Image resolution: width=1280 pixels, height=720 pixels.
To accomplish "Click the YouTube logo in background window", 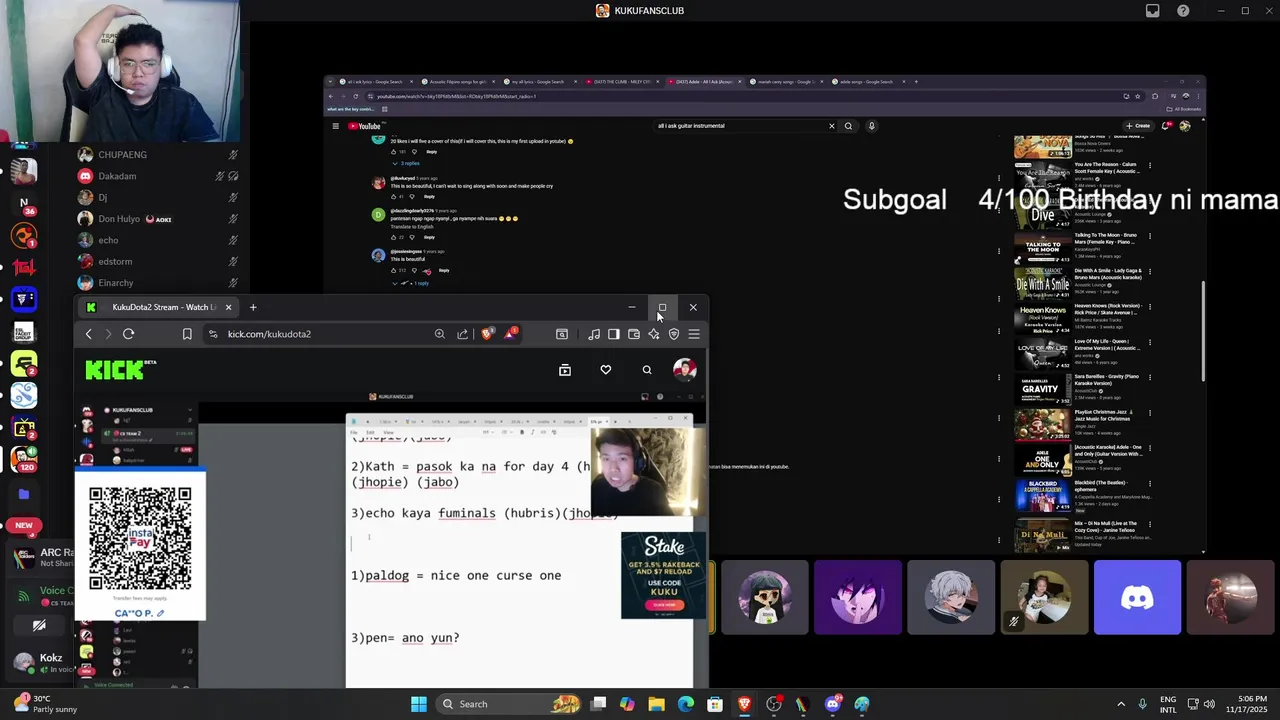I will (365, 126).
